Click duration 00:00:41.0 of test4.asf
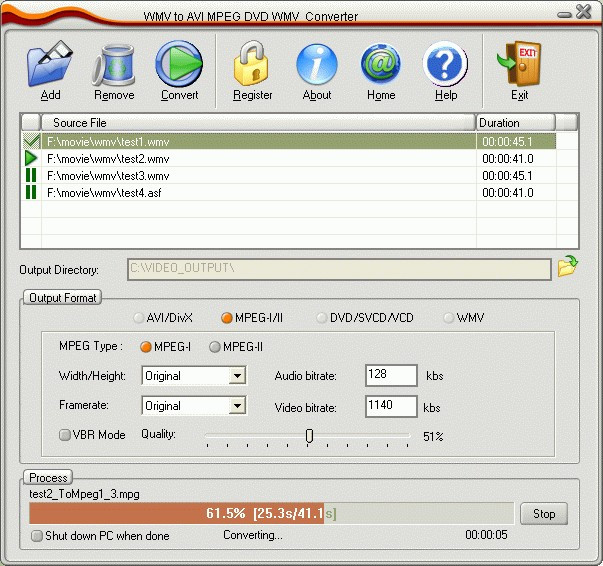603x566 pixels. [508, 193]
